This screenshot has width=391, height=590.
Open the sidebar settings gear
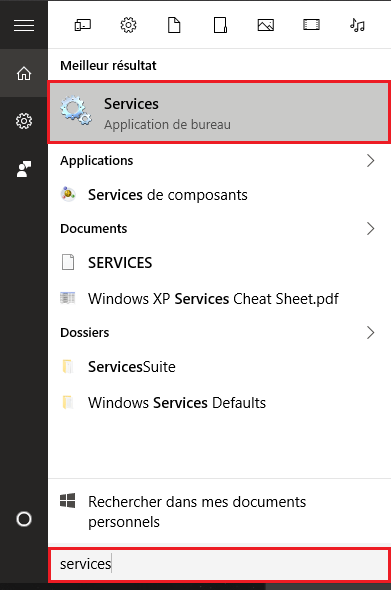[24, 121]
